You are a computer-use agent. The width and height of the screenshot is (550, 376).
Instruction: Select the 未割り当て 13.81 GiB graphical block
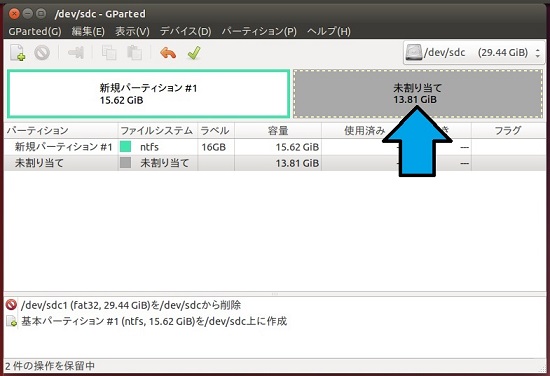(x=418, y=94)
